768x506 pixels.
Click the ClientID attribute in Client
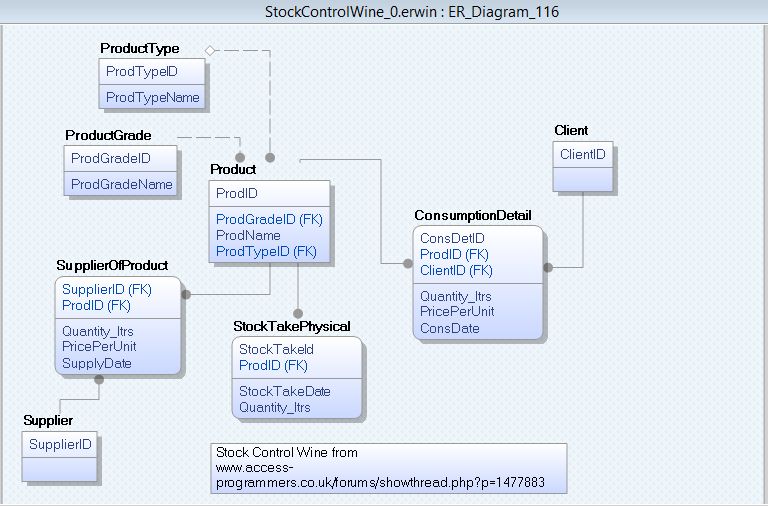583,154
